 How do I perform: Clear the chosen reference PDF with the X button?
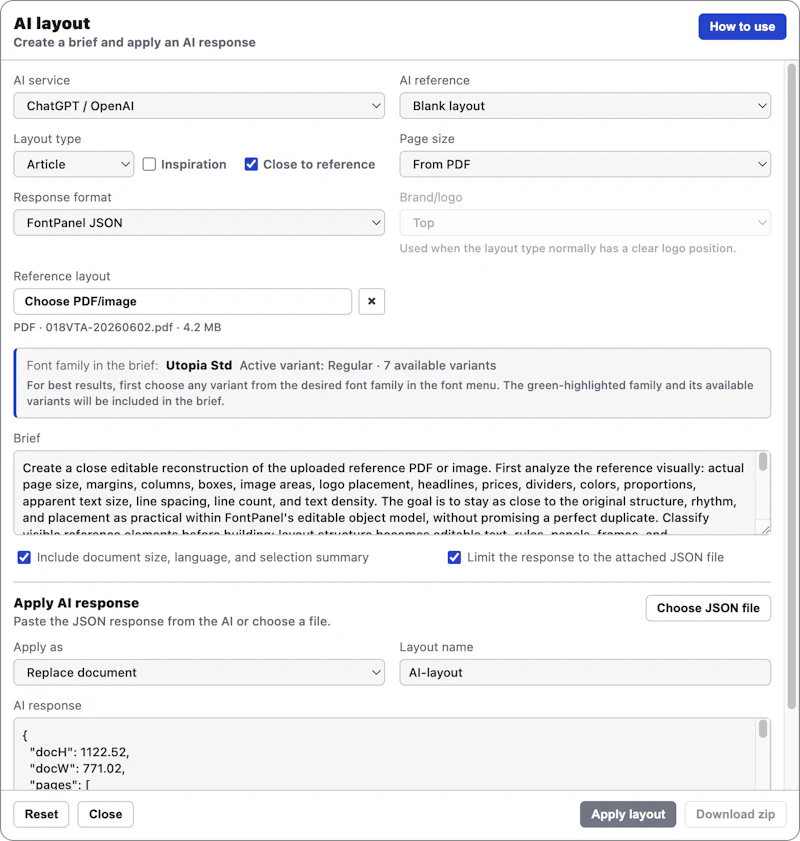tap(371, 301)
